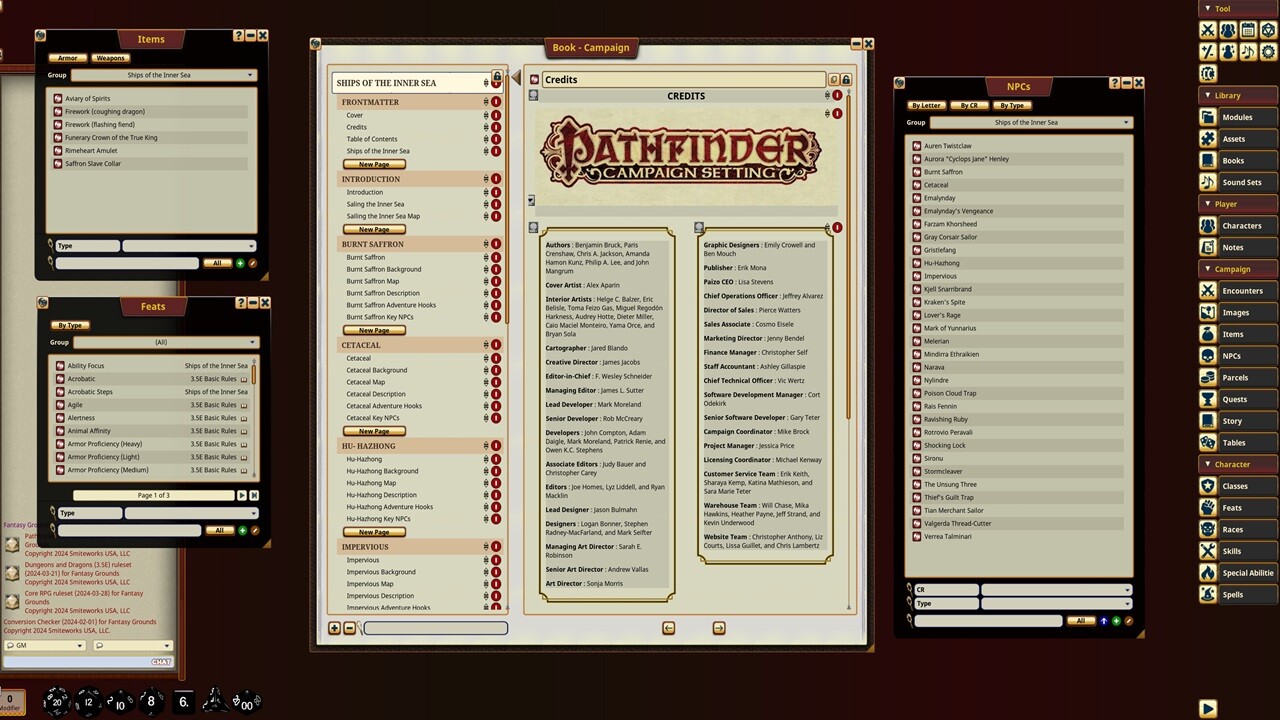Viewport: 1280px width, 720px height.
Task: Open the Spells icon under Character
Action: [x=1210, y=592]
